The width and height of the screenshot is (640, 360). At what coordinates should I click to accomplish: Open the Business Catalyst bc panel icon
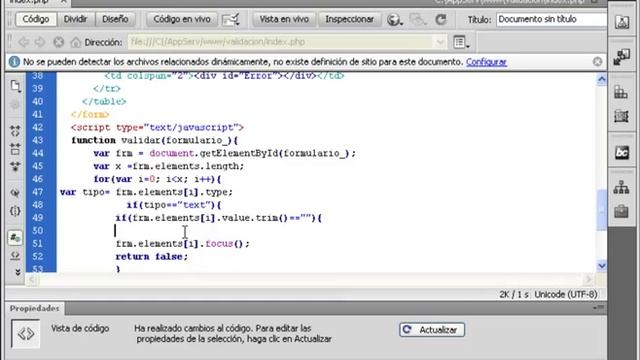pos(622,153)
